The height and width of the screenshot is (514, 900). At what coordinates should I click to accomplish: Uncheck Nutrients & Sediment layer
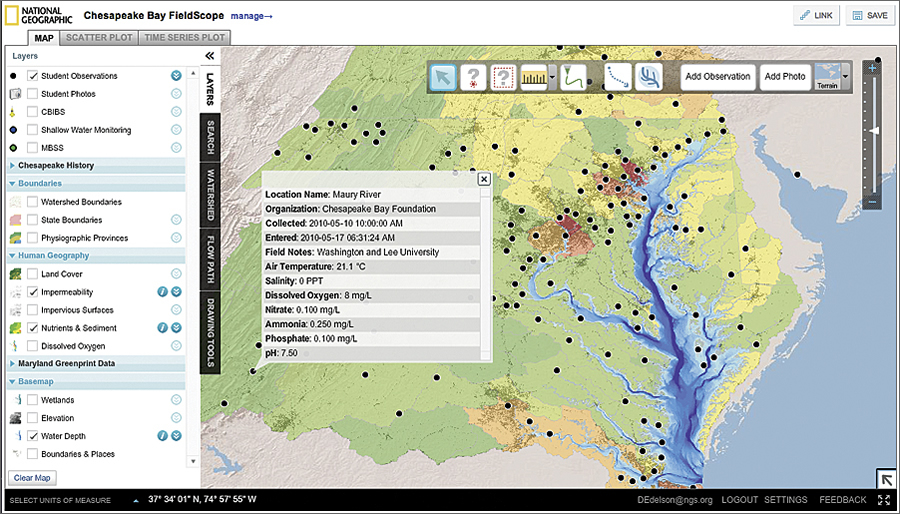(x=33, y=328)
